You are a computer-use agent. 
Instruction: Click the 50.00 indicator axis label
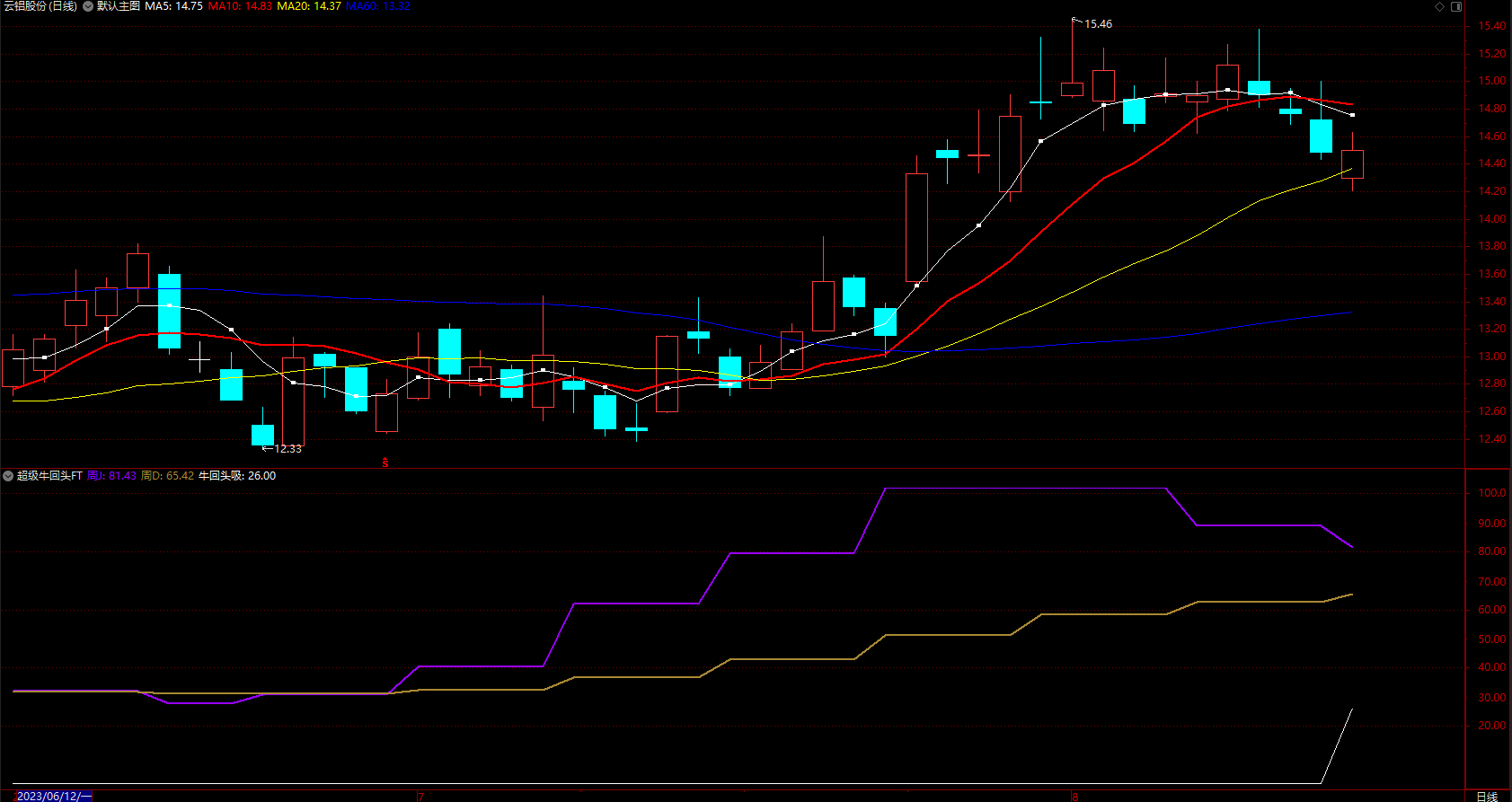[x=1491, y=639]
